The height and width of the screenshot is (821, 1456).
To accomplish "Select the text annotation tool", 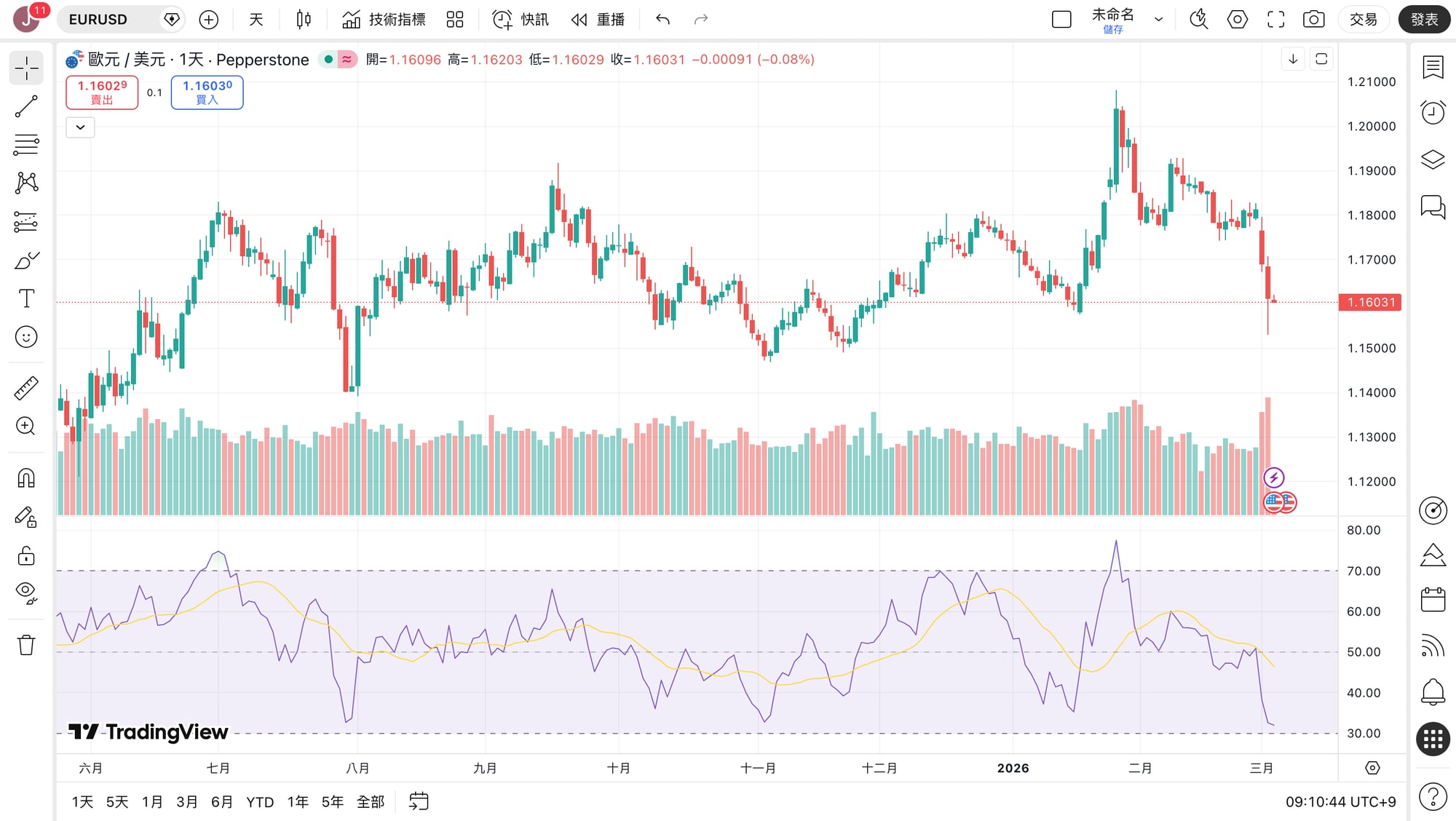I will pos(26,298).
